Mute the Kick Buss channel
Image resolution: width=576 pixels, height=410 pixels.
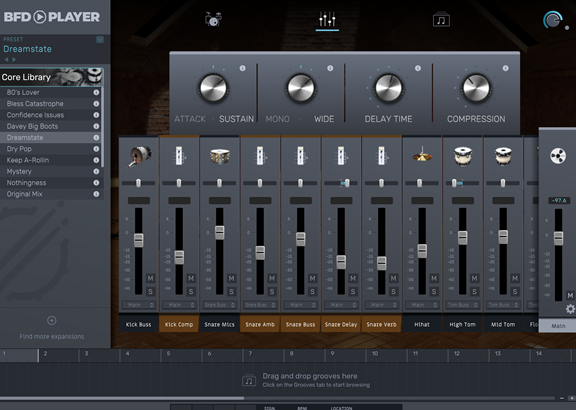click(x=150, y=278)
